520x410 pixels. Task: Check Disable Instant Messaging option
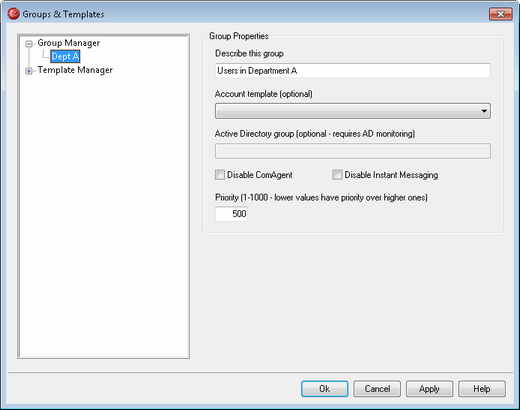pos(337,175)
